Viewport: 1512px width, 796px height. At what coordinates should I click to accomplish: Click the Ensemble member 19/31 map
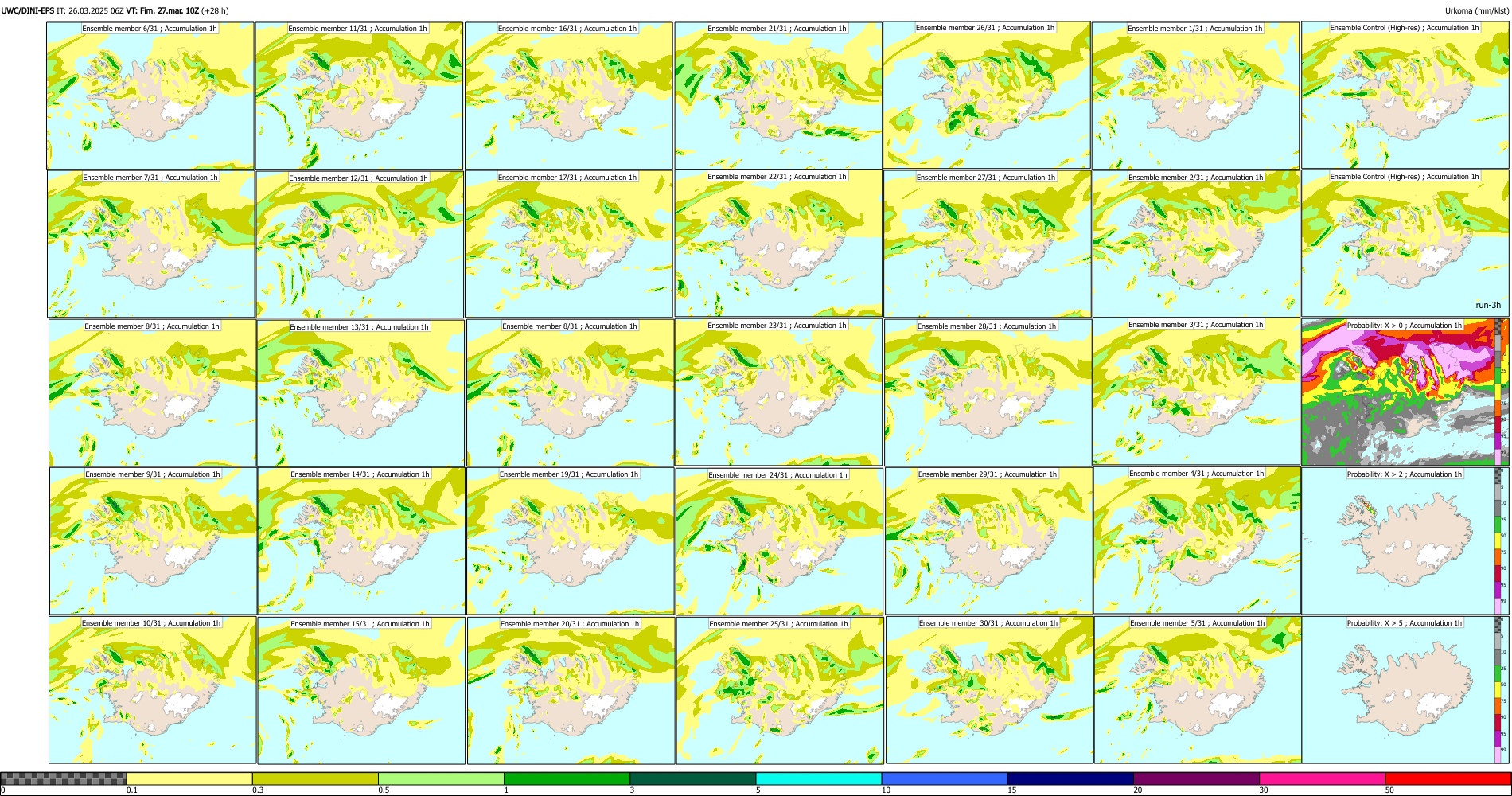(570, 541)
